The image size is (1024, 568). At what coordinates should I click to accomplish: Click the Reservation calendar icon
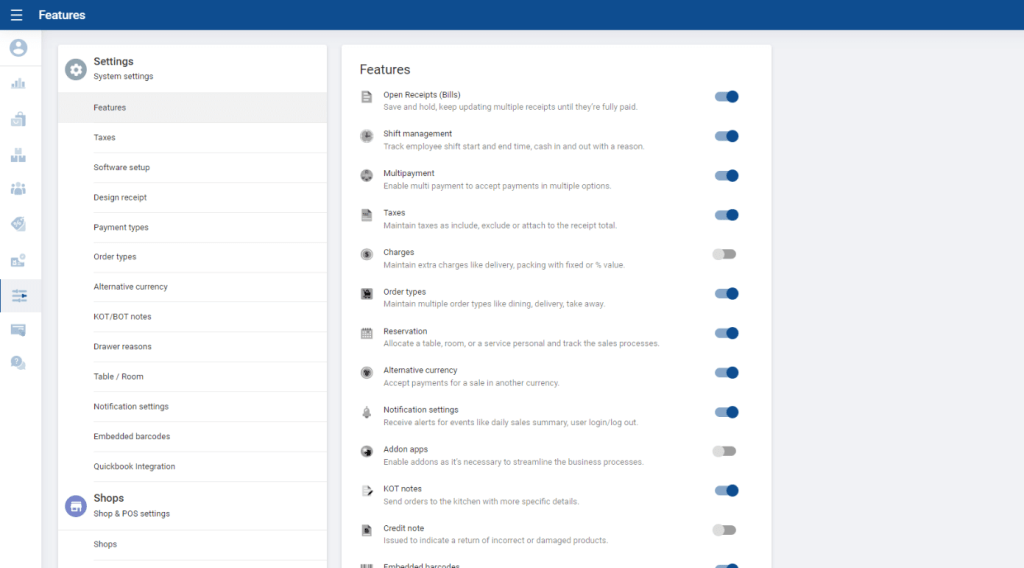pyautogui.click(x=366, y=333)
